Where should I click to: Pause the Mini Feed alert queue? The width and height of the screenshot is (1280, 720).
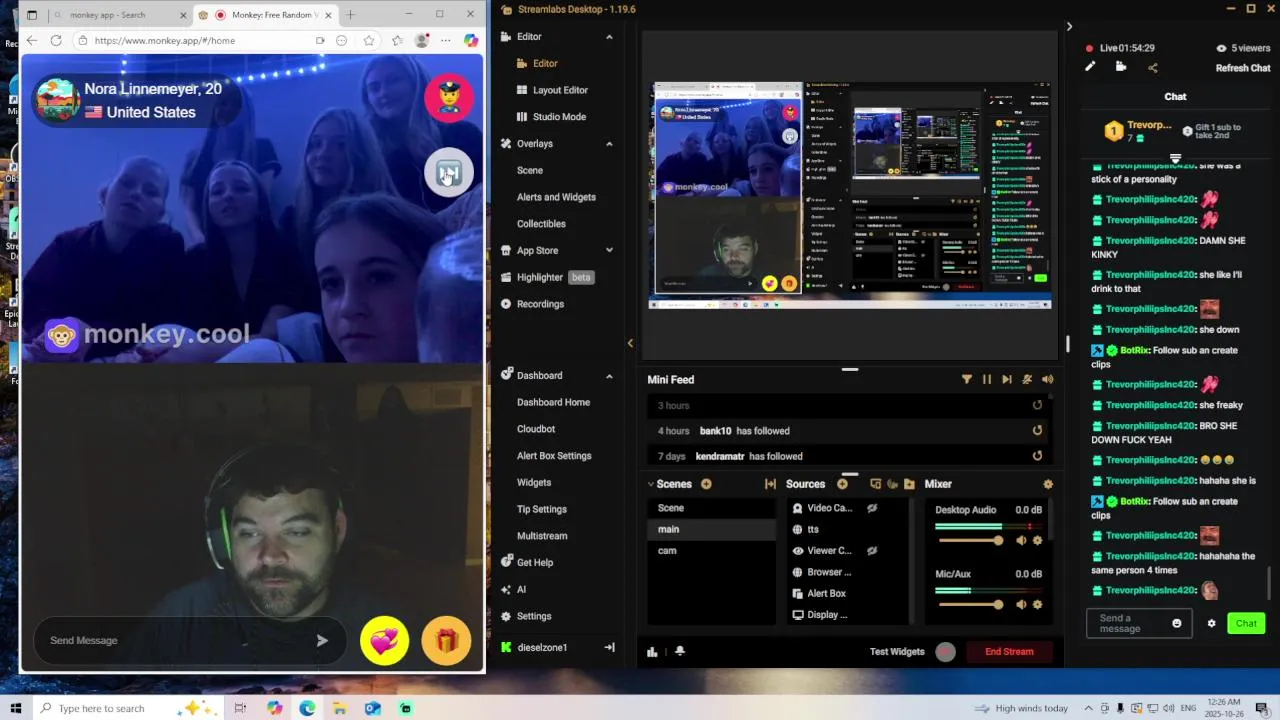pos(987,380)
